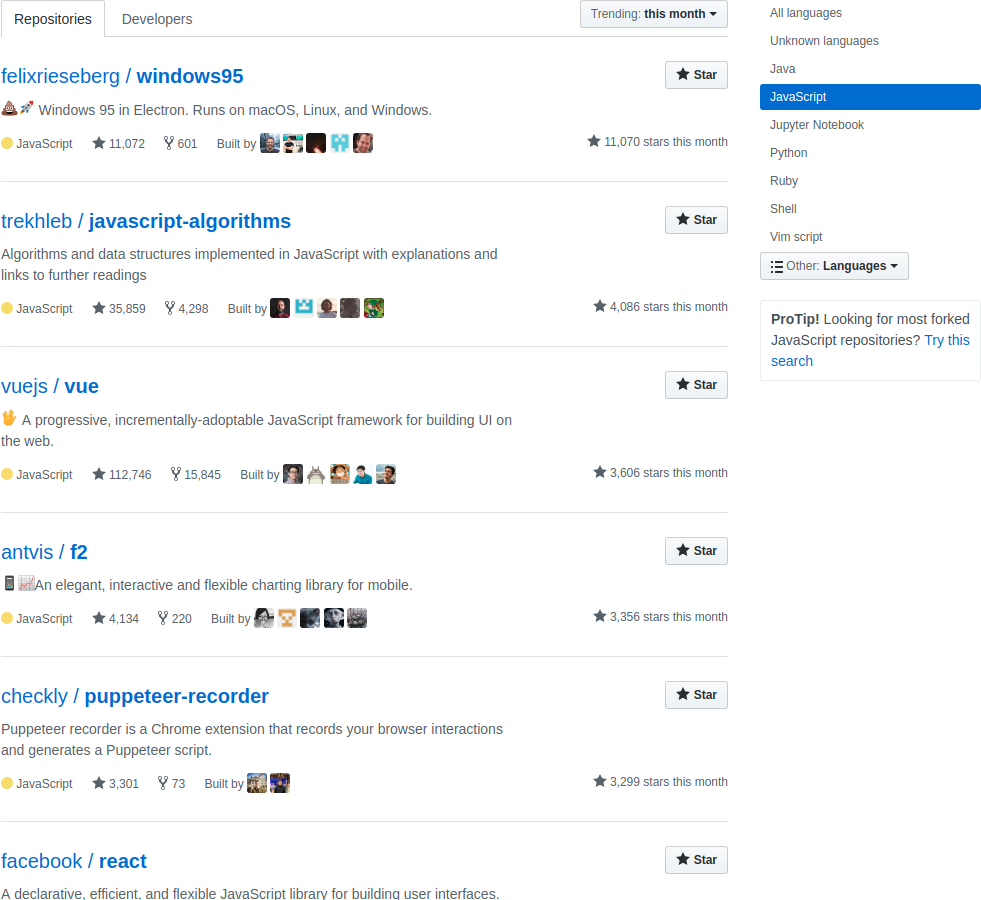Click first contributor avatar on vuejs/vue

[293, 474]
